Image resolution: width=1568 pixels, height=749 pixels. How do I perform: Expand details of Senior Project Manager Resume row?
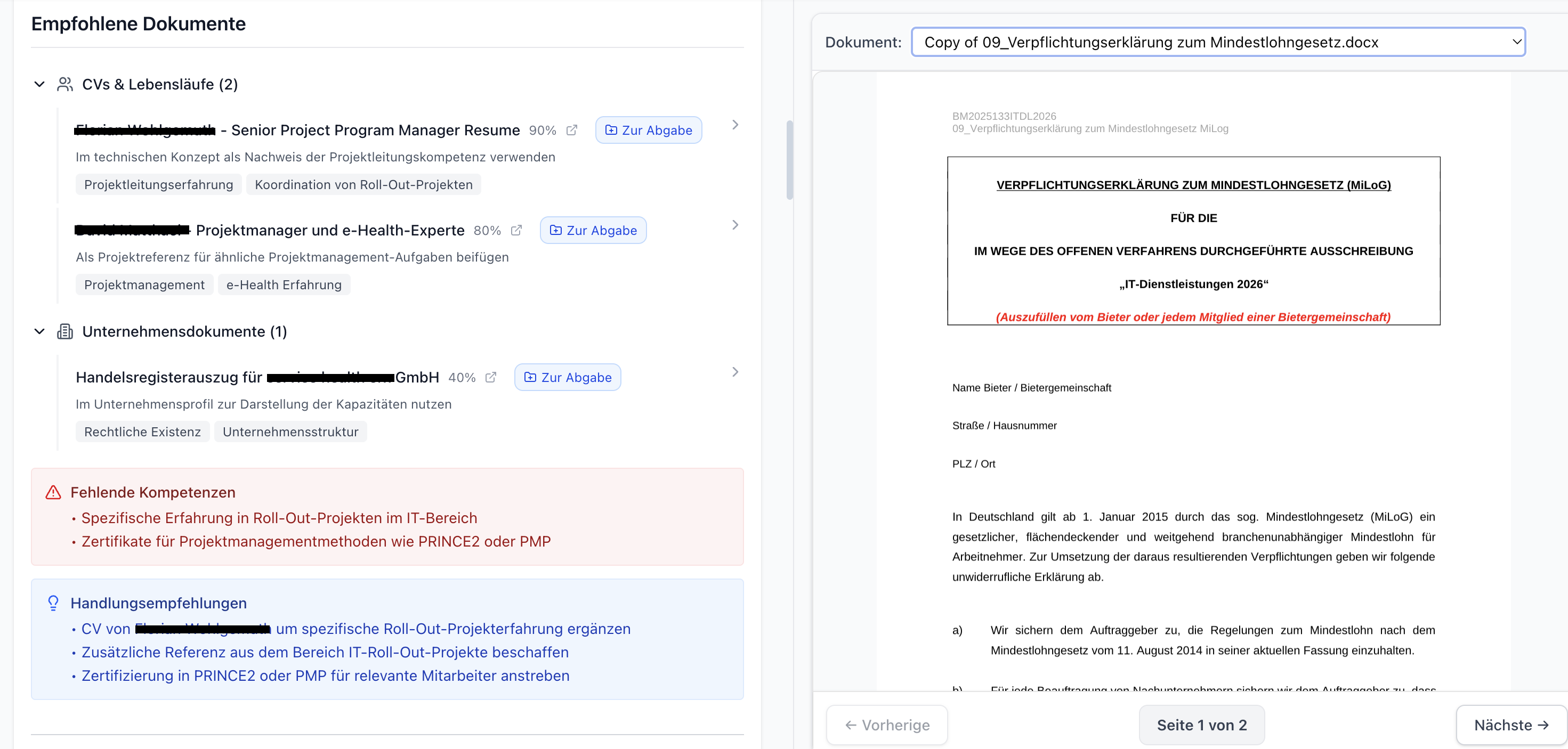coord(735,125)
